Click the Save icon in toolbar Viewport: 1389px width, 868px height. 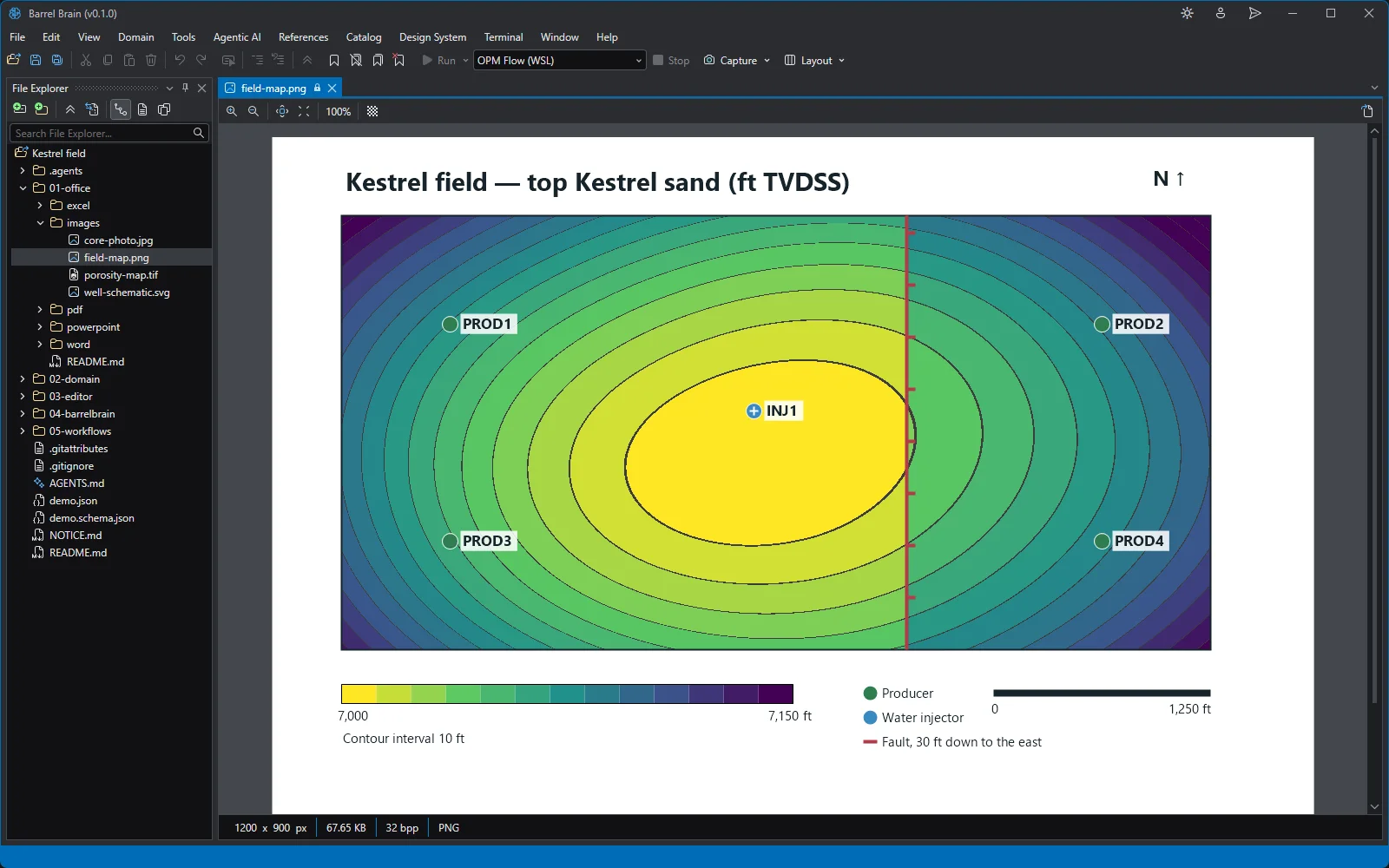click(36, 60)
